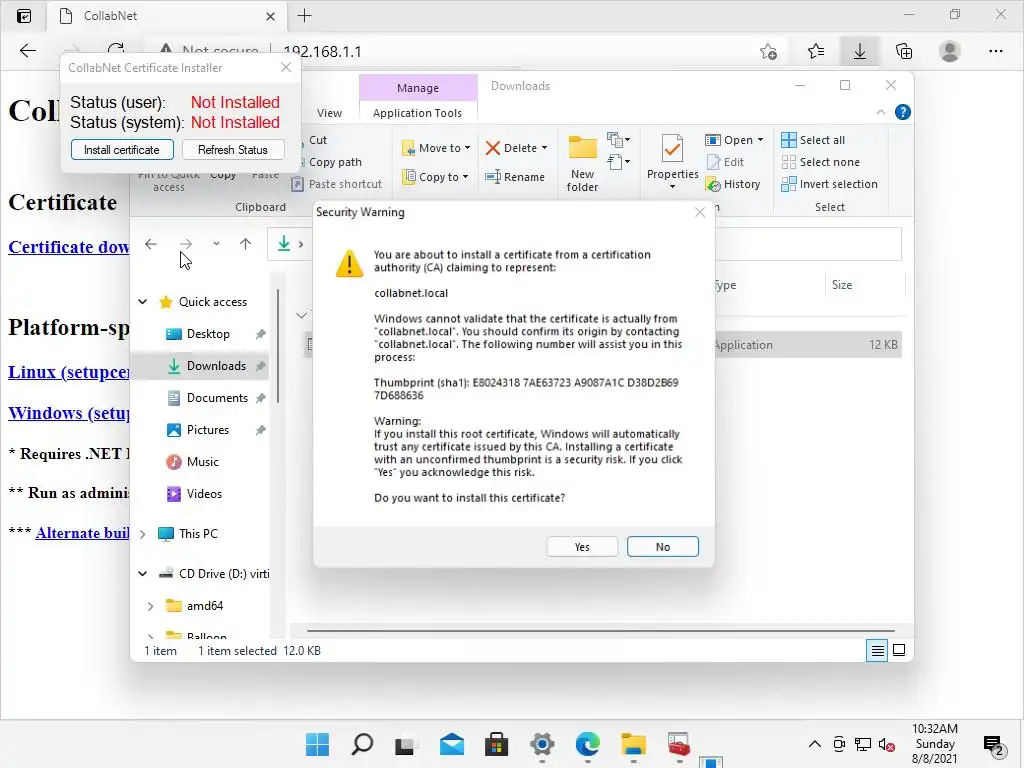The height and width of the screenshot is (768, 1024).
Task: Open Explorer Help question mark icon
Action: point(903,112)
